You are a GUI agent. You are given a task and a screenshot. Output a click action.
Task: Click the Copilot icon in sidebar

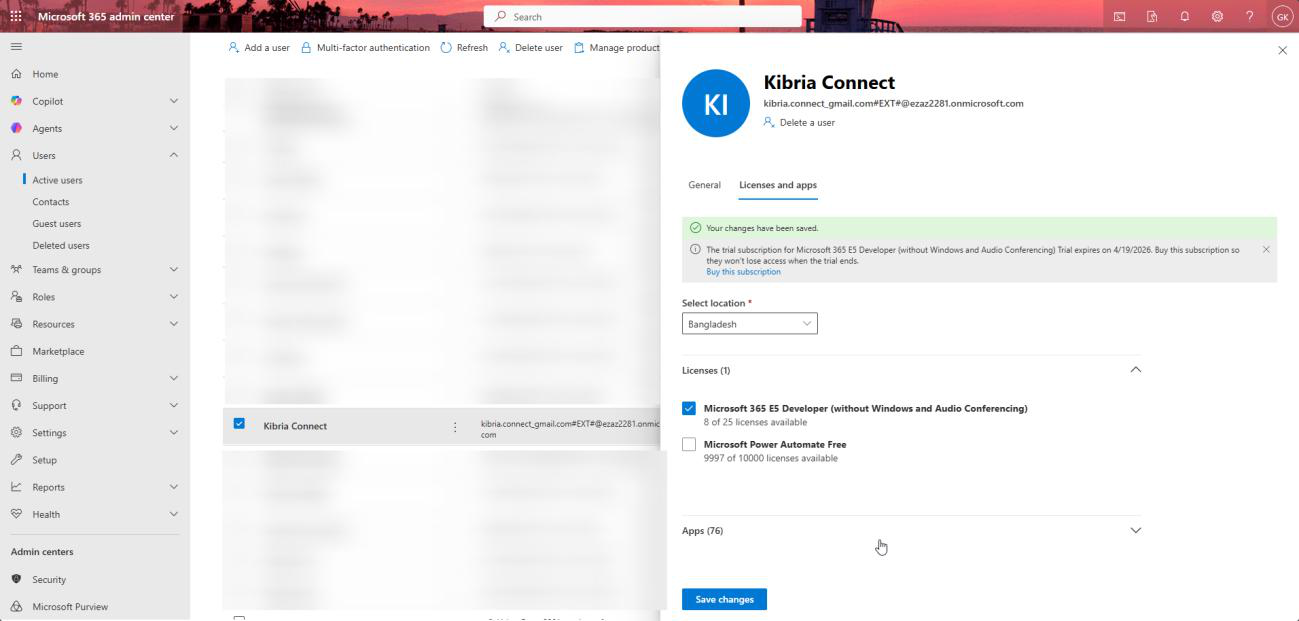click(16, 101)
